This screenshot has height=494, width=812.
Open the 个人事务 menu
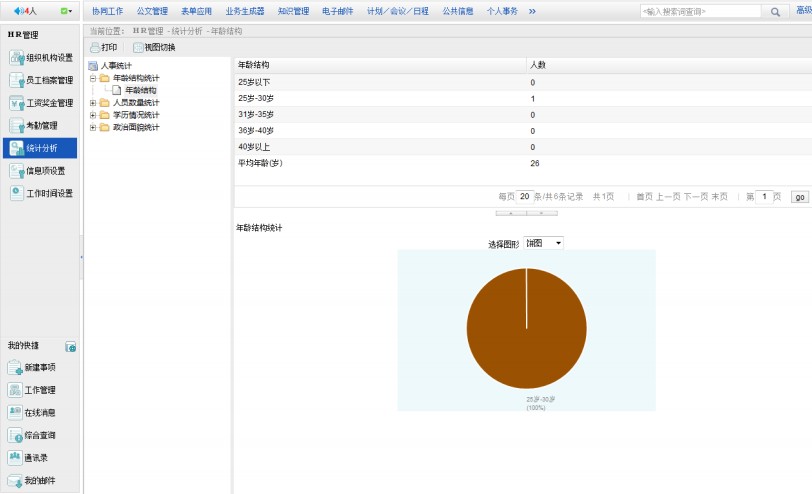point(502,11)
